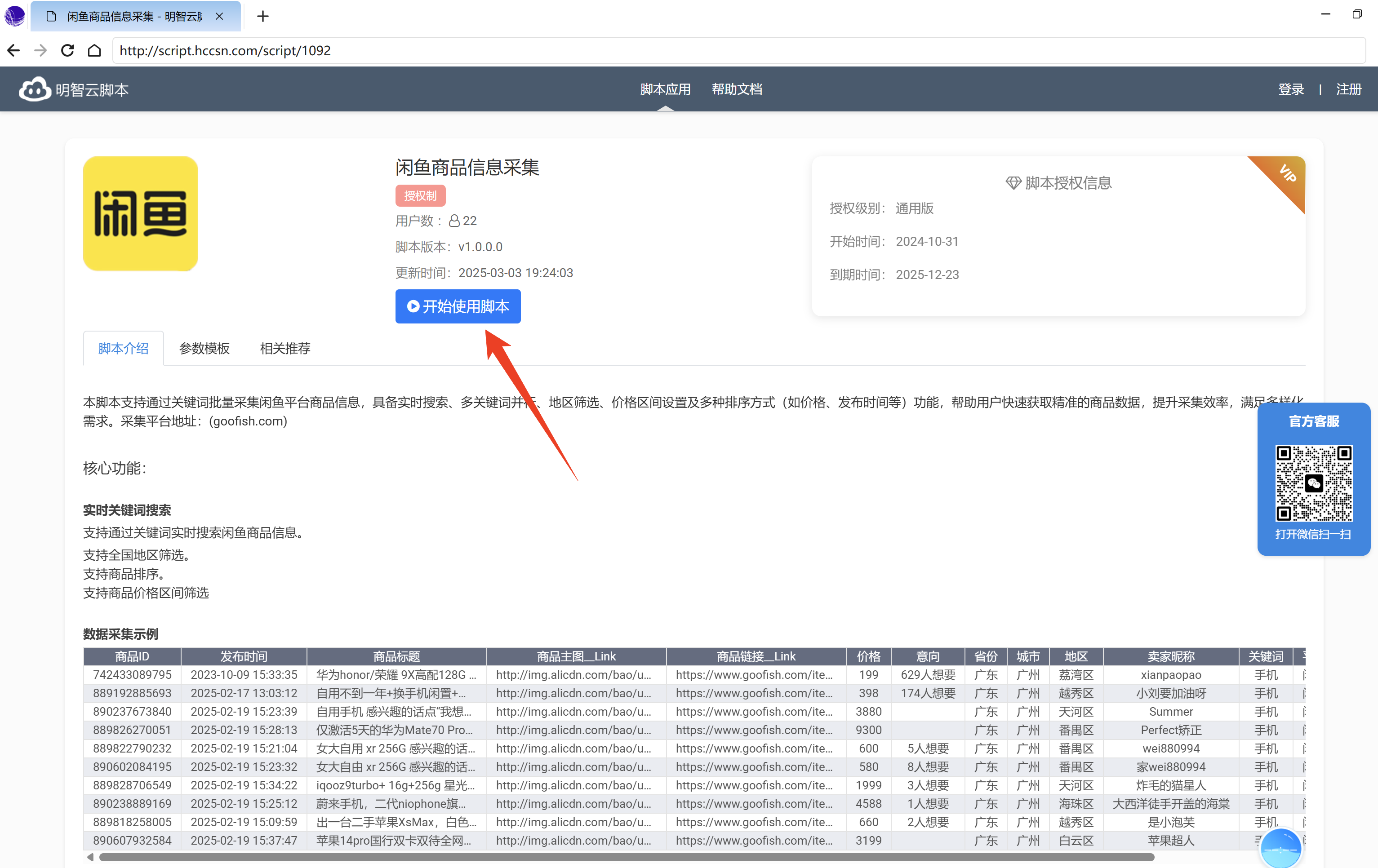Click the price 9300 cell
The height and width of the screenshot is (868, 1378).
tap(868, 730)
